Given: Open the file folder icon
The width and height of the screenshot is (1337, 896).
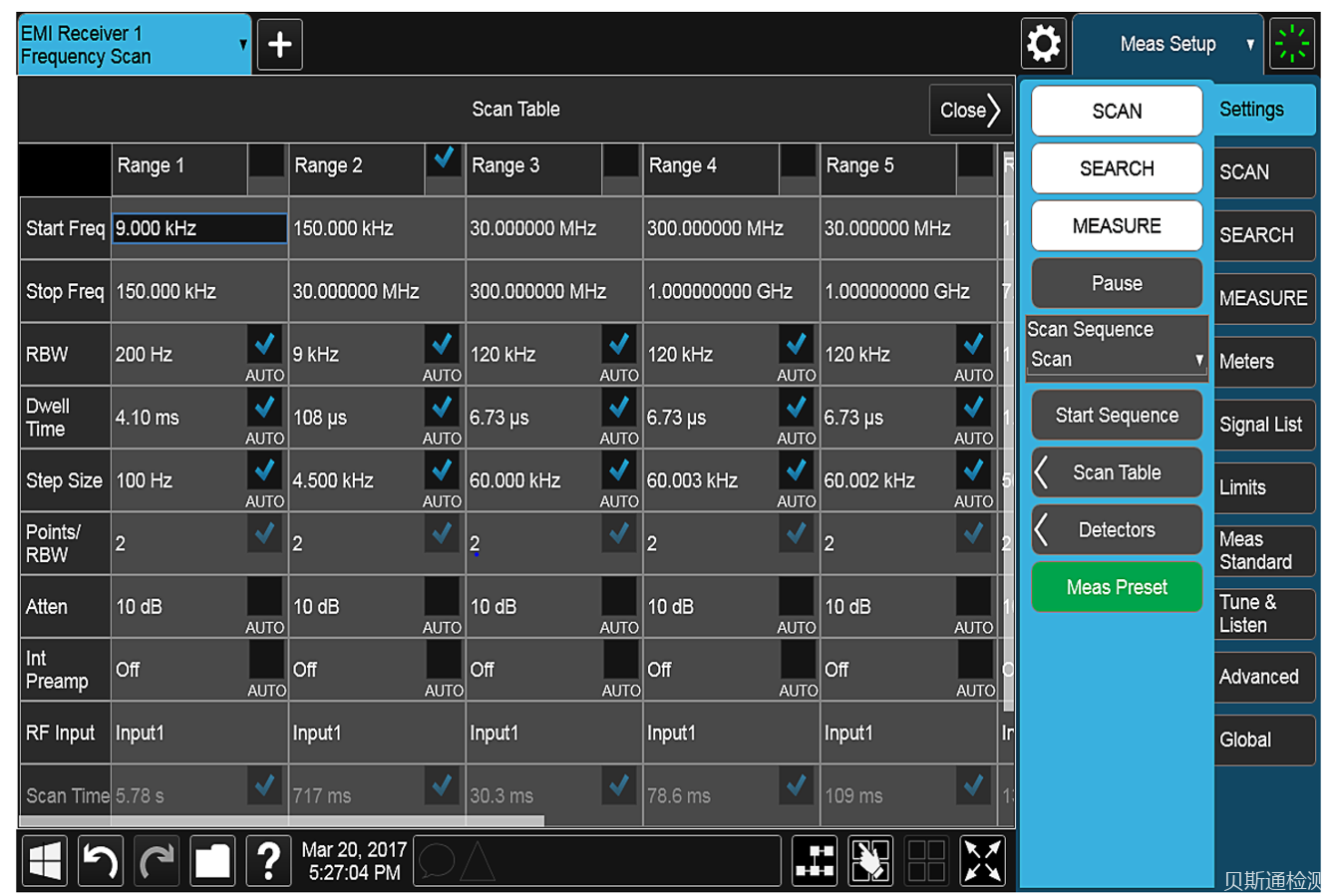Looking at the screenshot, I should tap(212, 860).
